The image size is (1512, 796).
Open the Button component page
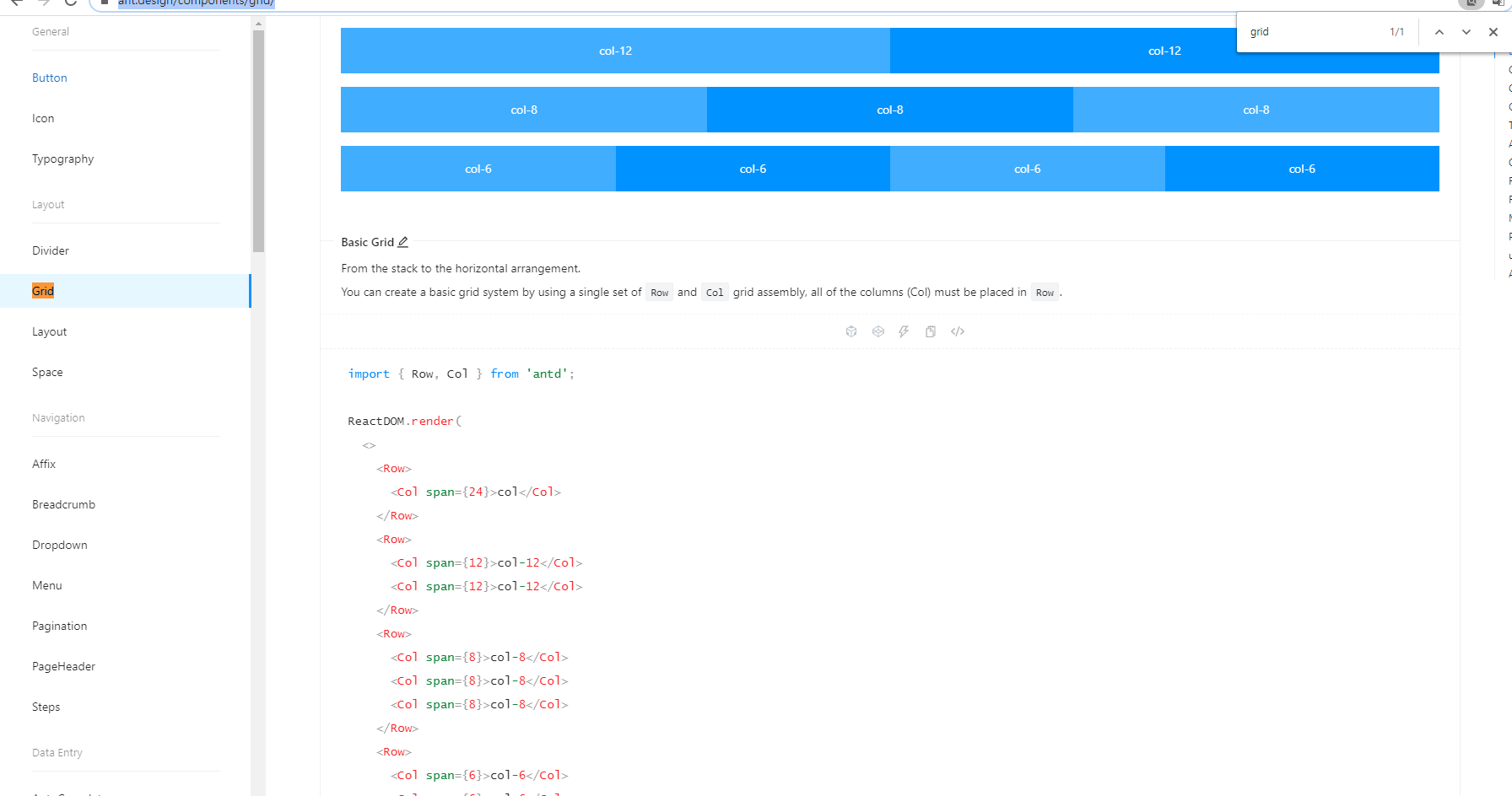[50, 78]
